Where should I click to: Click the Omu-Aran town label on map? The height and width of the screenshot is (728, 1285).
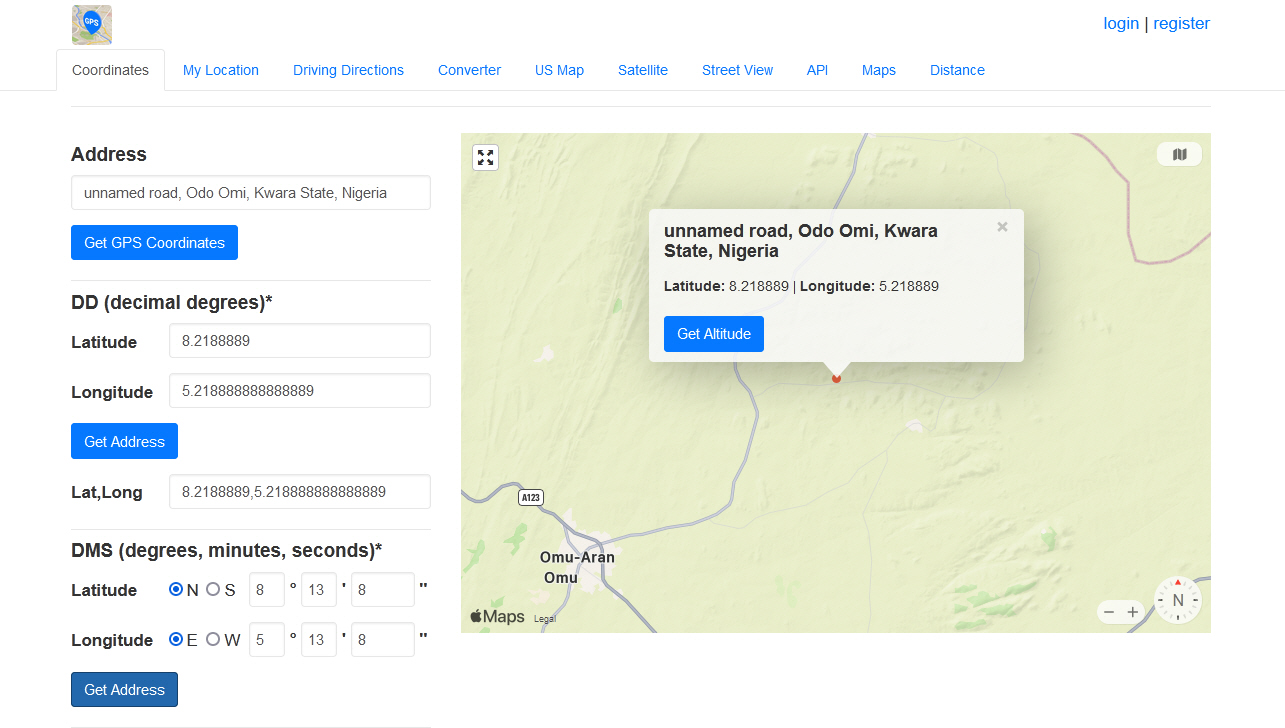(577, 567)
